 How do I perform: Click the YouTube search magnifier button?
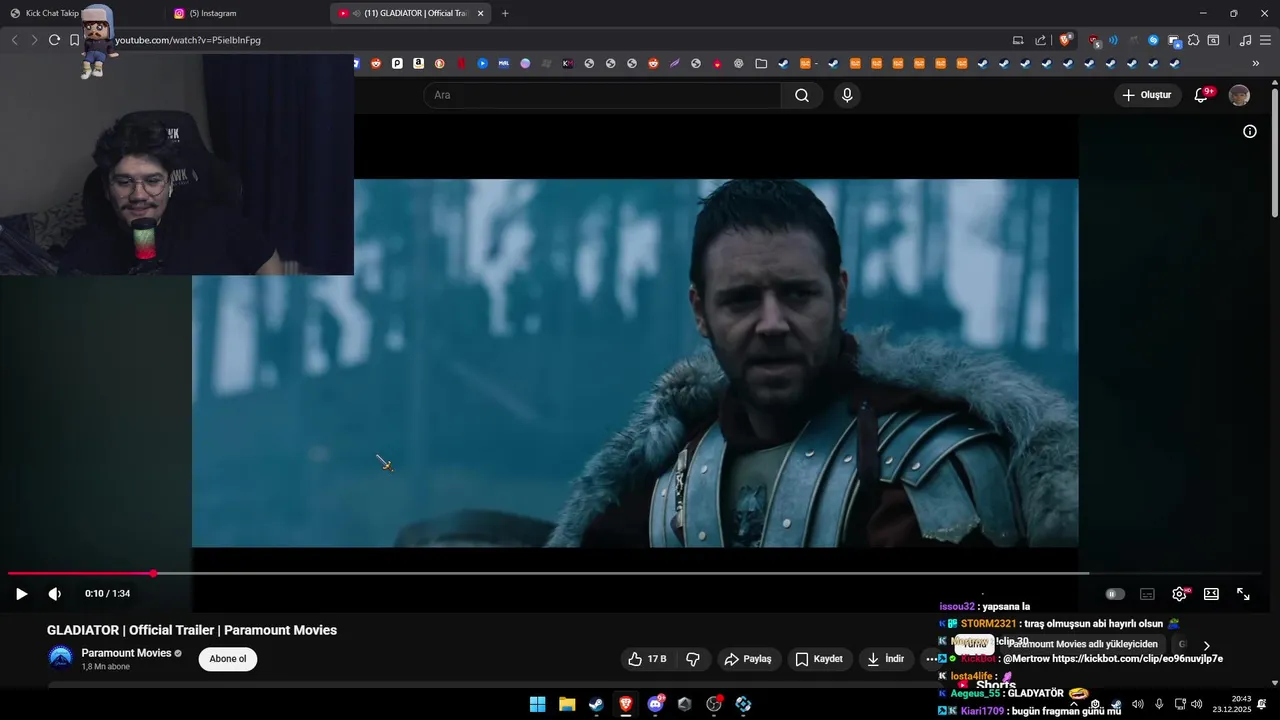(x=802, y=95)
